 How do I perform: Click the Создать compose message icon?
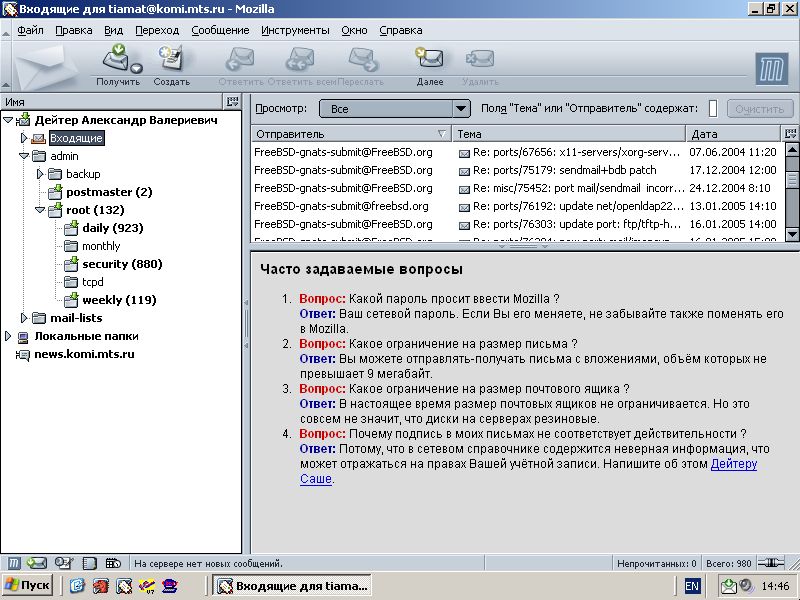[x=171, y=60]
